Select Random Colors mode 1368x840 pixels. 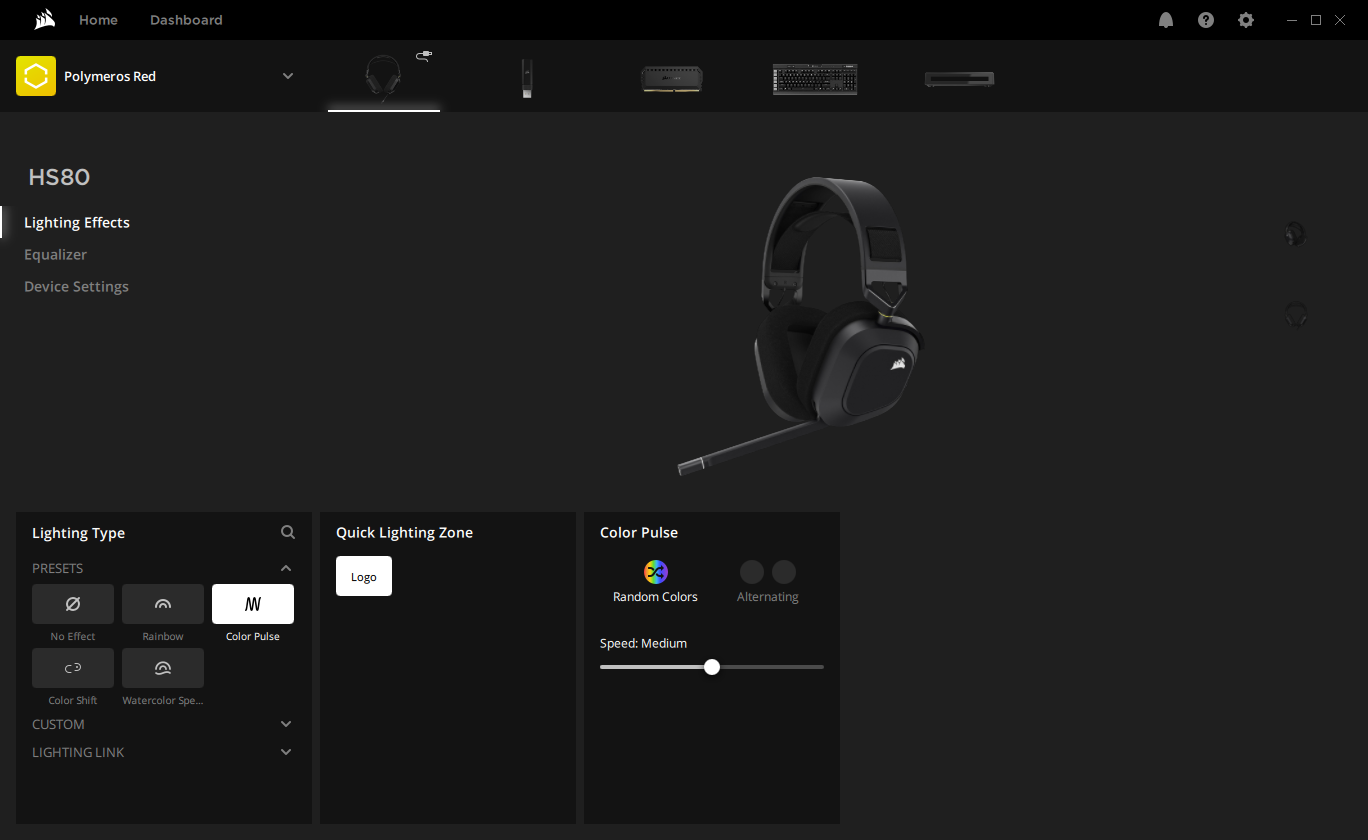pyautogui.click(x=656, y=581)
